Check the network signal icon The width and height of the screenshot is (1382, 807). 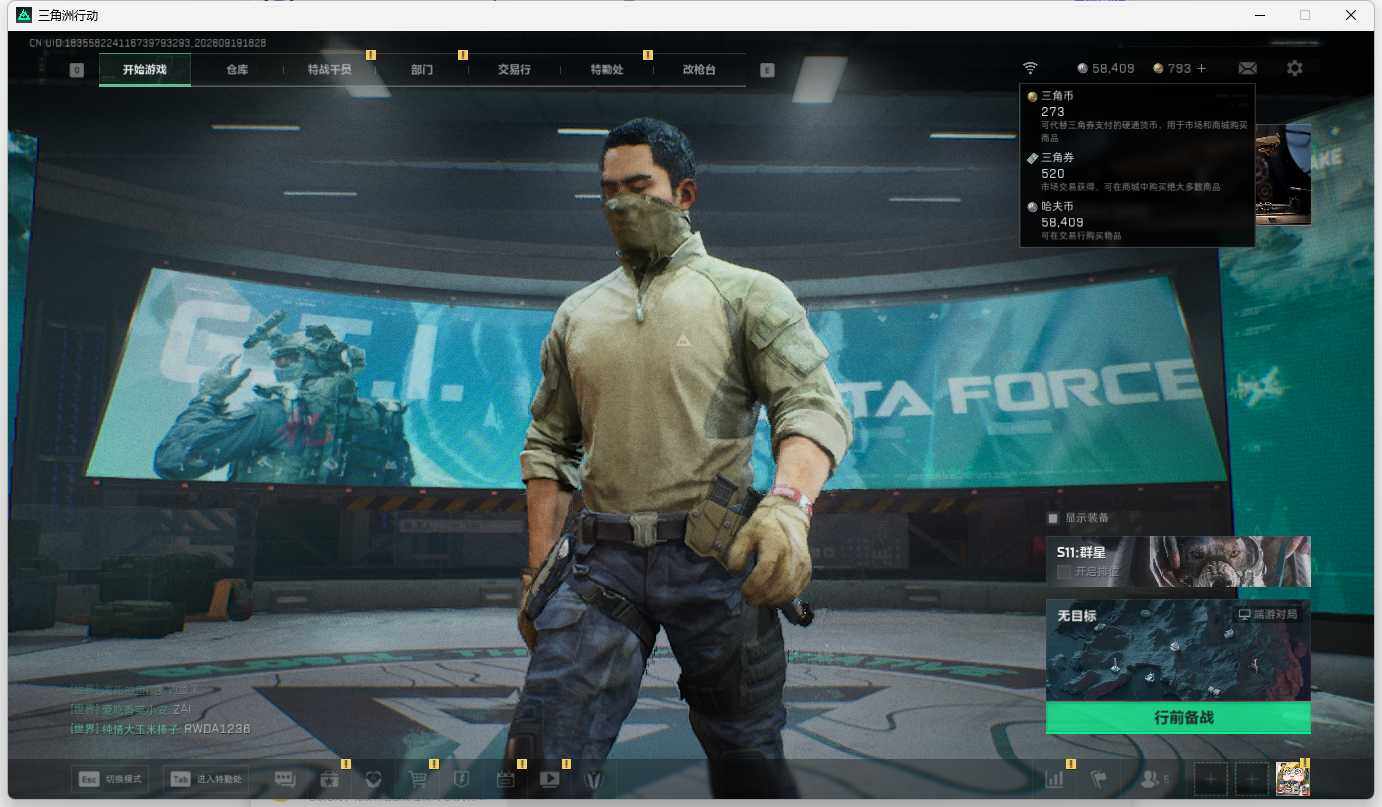click(1030, 68)
